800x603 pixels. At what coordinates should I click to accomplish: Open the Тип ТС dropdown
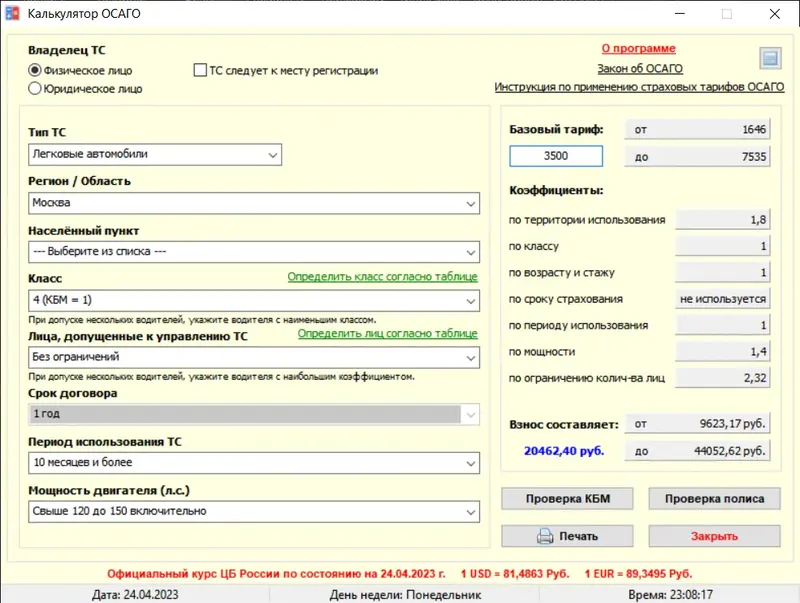pyautogui.click(x=155, y=155)
